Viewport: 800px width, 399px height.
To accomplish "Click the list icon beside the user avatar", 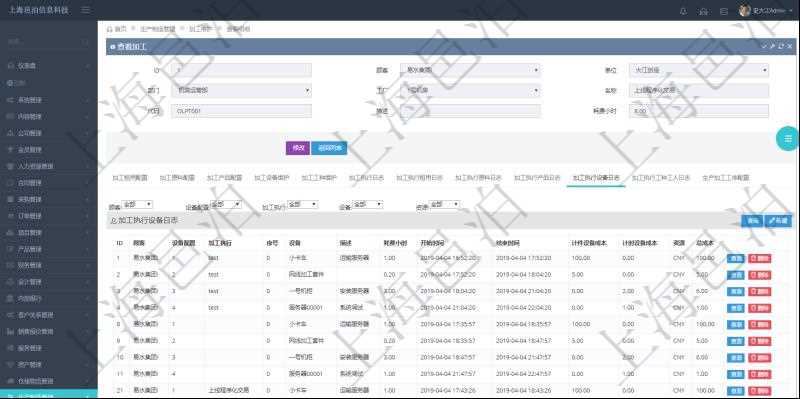I will coord(723,11).
